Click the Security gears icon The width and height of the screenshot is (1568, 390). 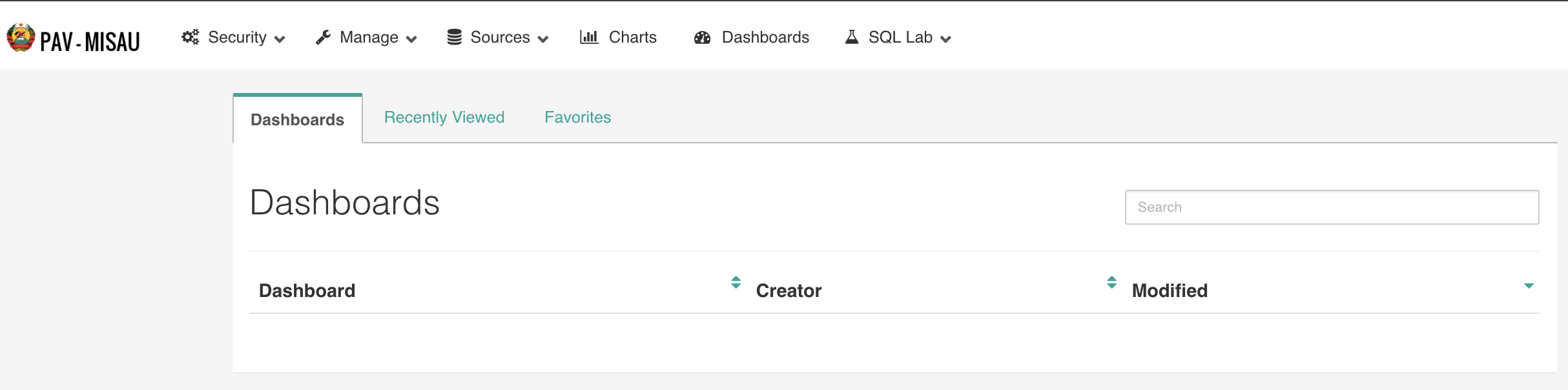point(191,37)
